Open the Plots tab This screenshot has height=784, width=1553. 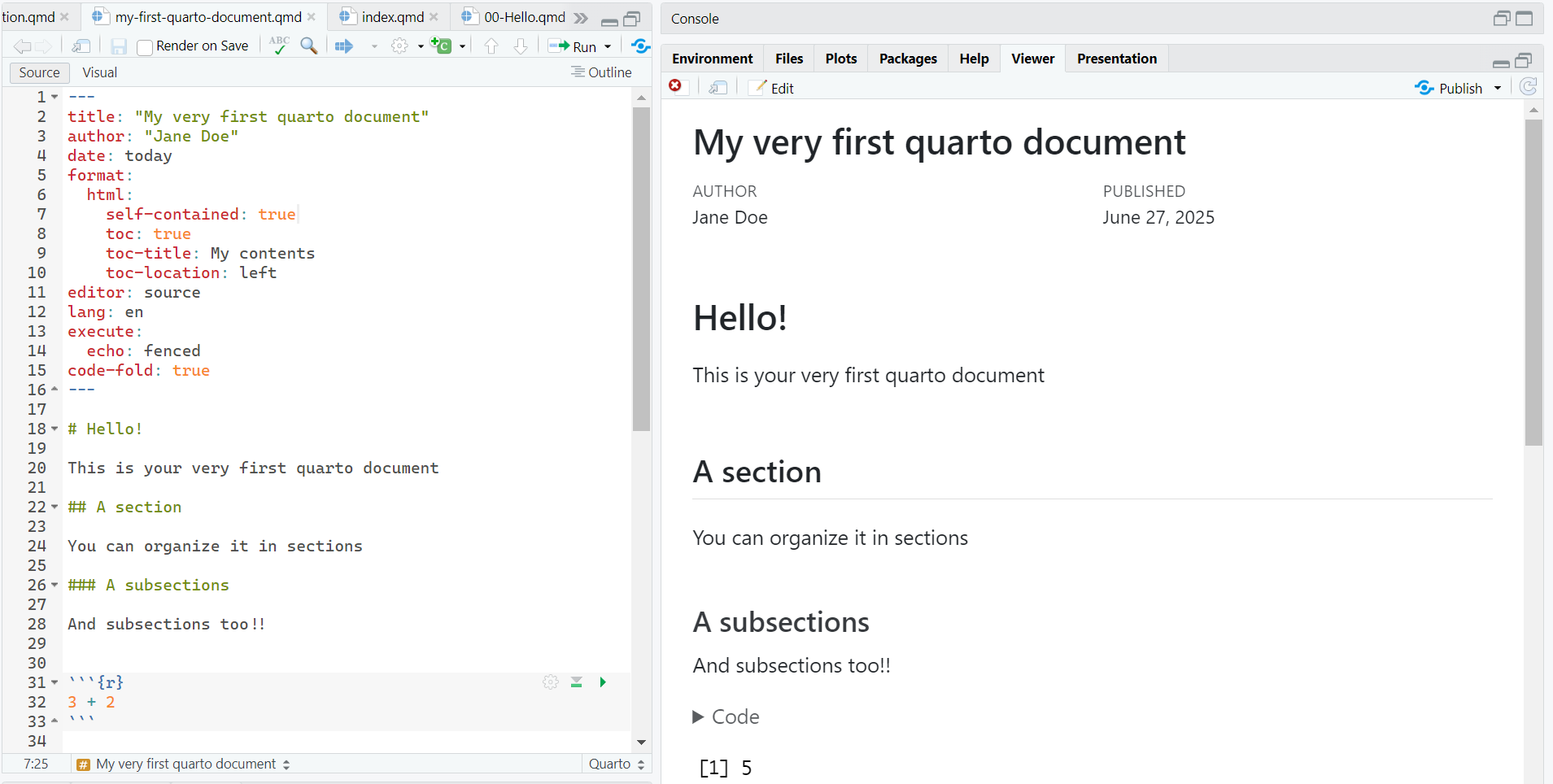point(841,59)
